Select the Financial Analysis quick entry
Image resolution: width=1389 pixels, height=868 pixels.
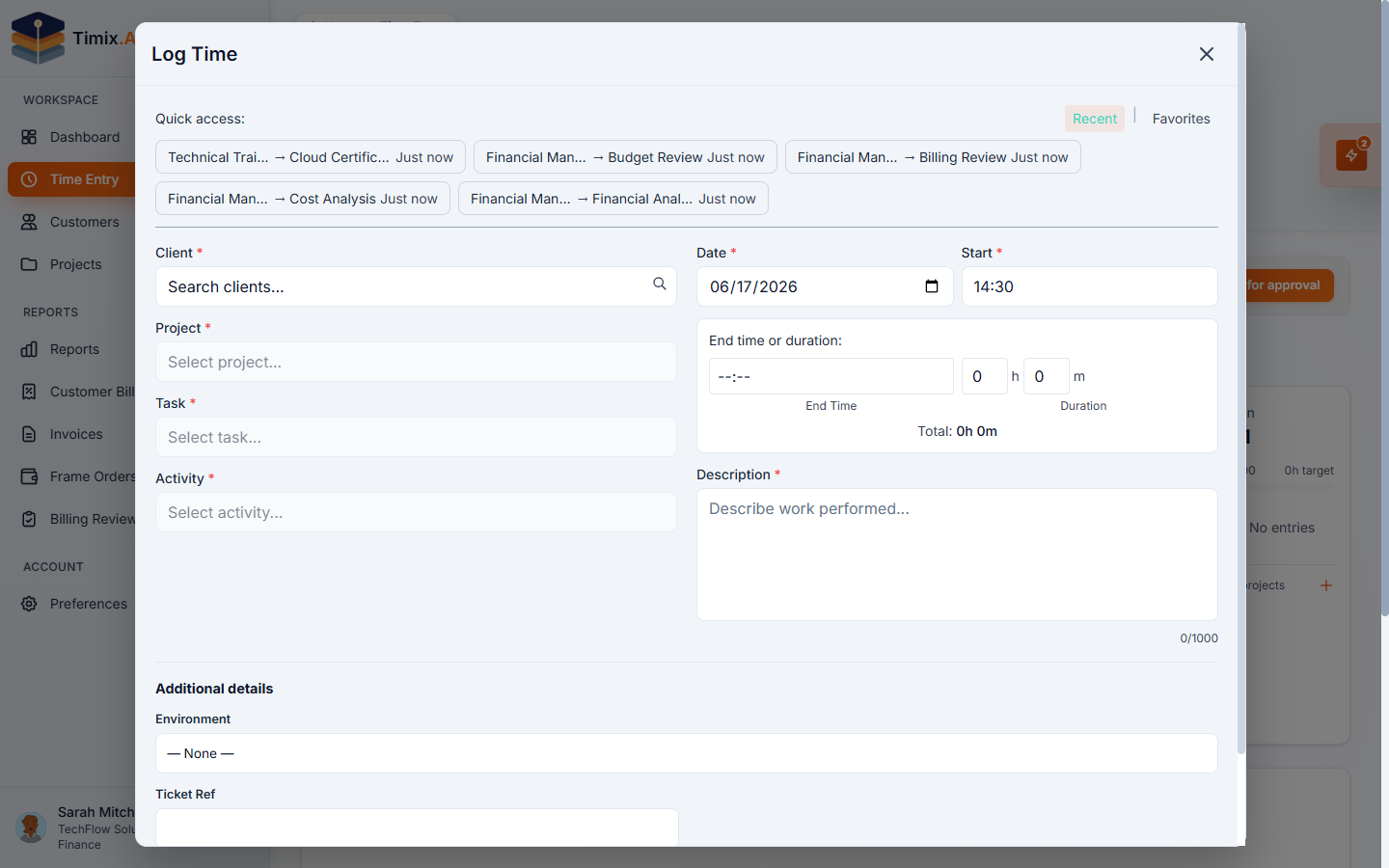(x=613, y=199)
